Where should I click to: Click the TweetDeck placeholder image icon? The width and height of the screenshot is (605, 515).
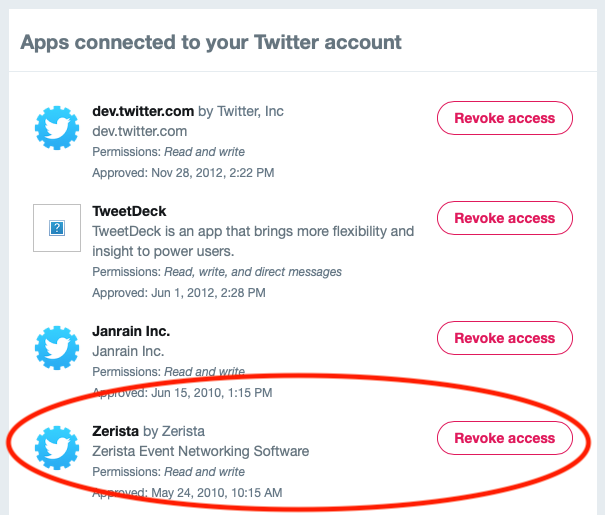point(57,228)
